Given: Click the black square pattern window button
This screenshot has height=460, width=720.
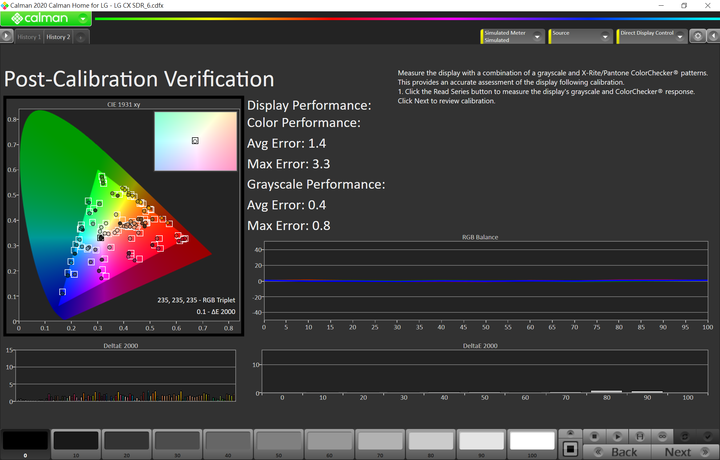Looking at the screenshot, I should point(570,449).
